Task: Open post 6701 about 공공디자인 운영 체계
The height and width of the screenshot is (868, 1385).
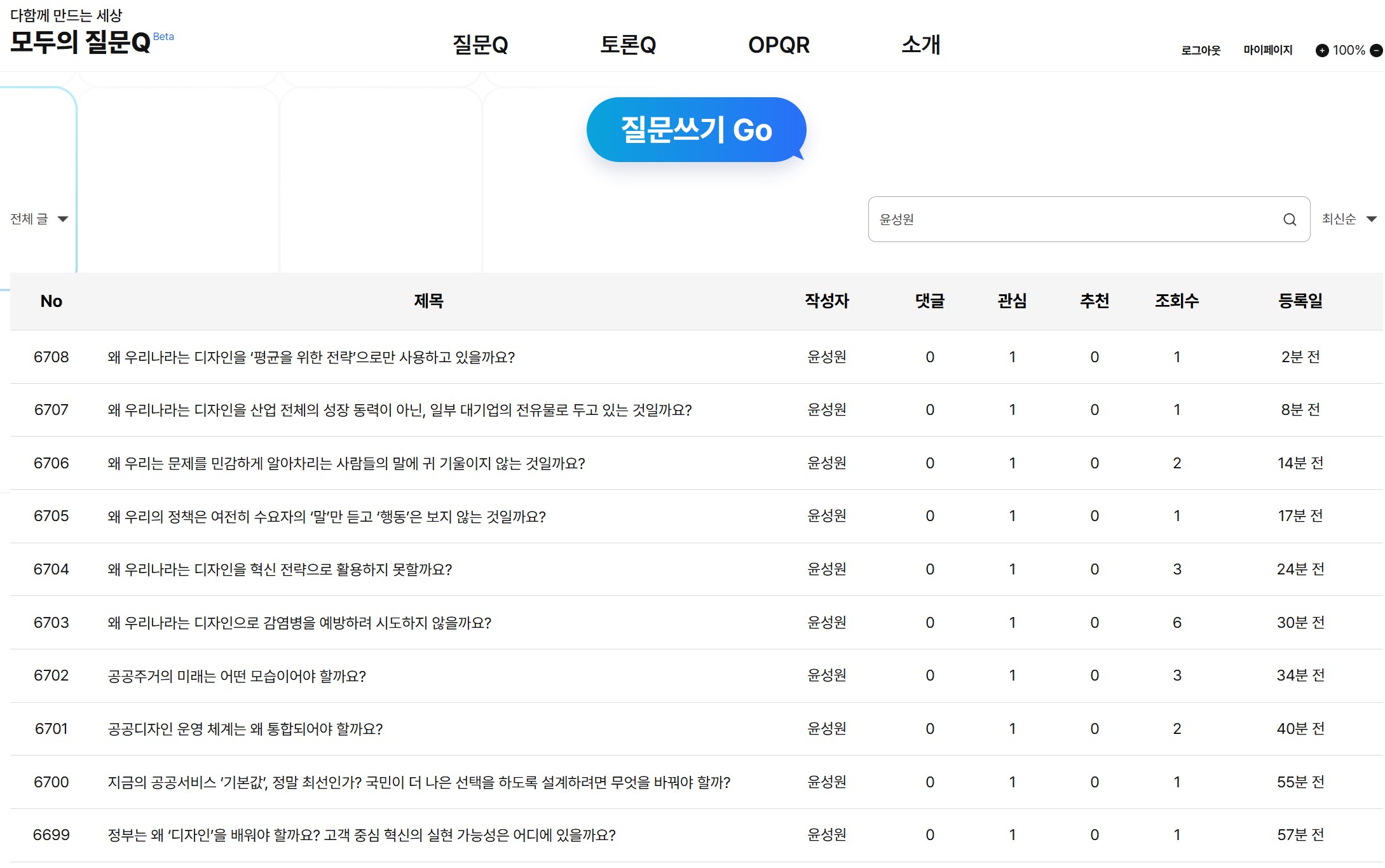Action: pos(245,729)
